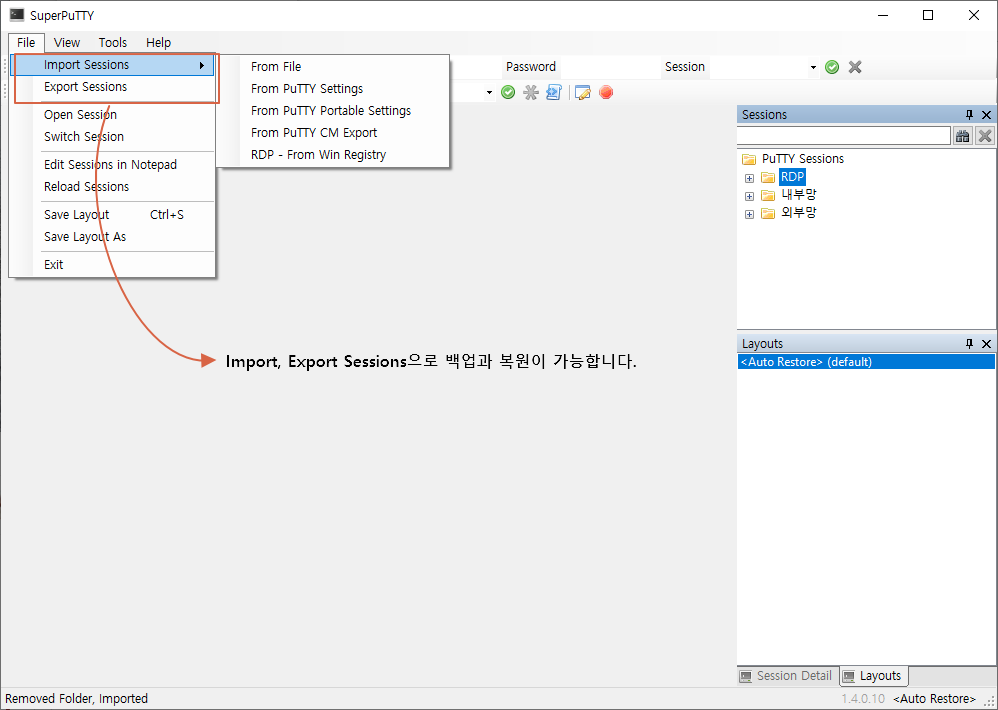Image resolution: width=998 pixels, height=710 pixels.
Task: Select From PuTTY Settings import option
Action: point(333,89)
